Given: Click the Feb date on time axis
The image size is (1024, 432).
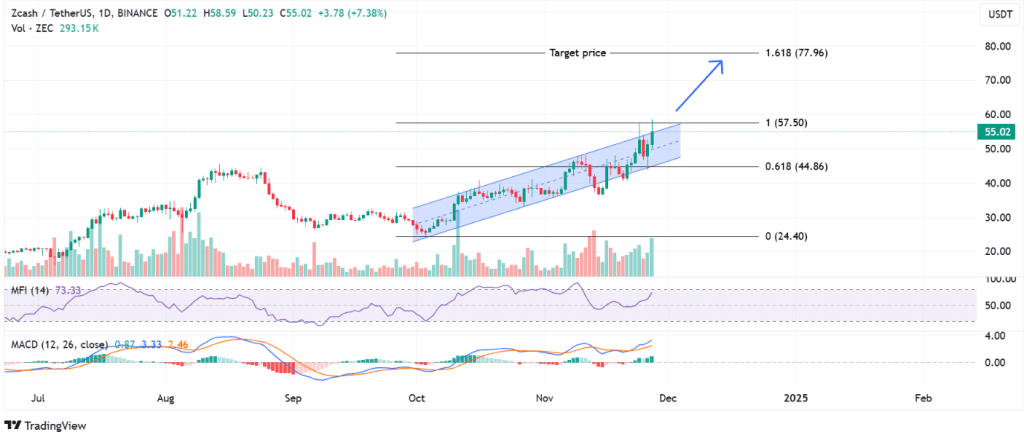Looking at the screenshot, I should tap(923, 397).
